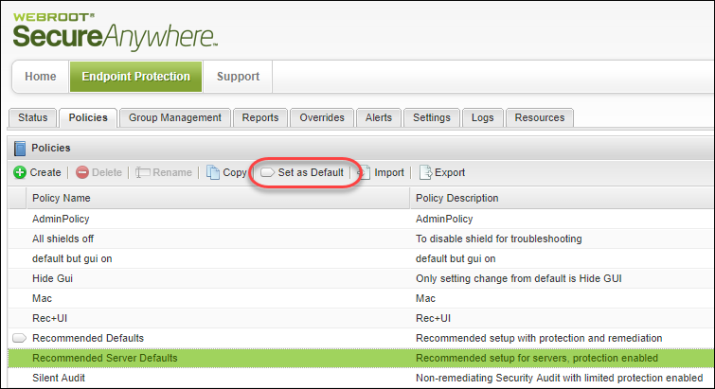Click 'Only setting change from default is Hide GUI'

519,279
